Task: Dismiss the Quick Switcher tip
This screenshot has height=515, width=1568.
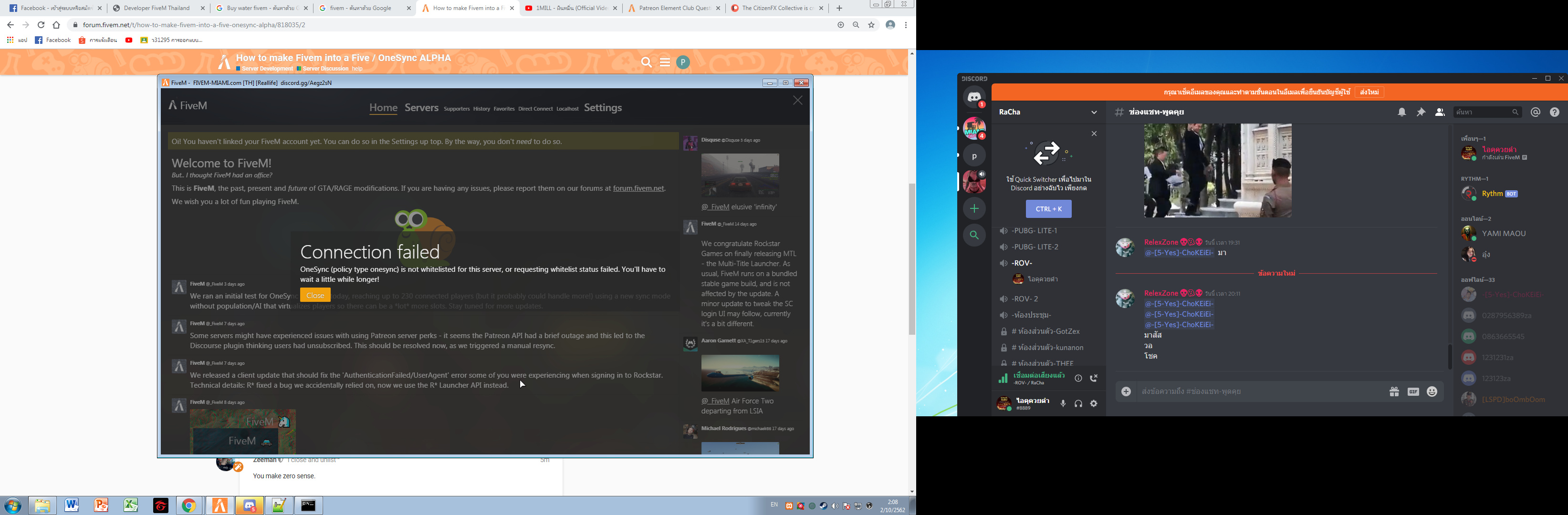Action: pos(1094,133)
